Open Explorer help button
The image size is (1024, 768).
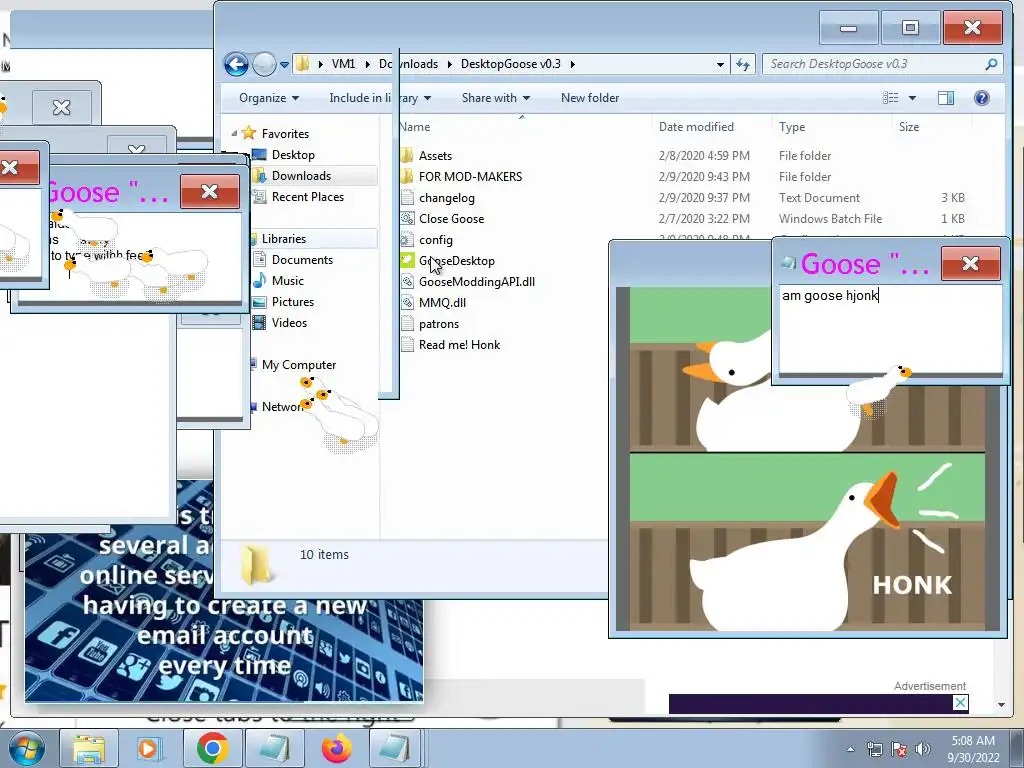(982, 98)
